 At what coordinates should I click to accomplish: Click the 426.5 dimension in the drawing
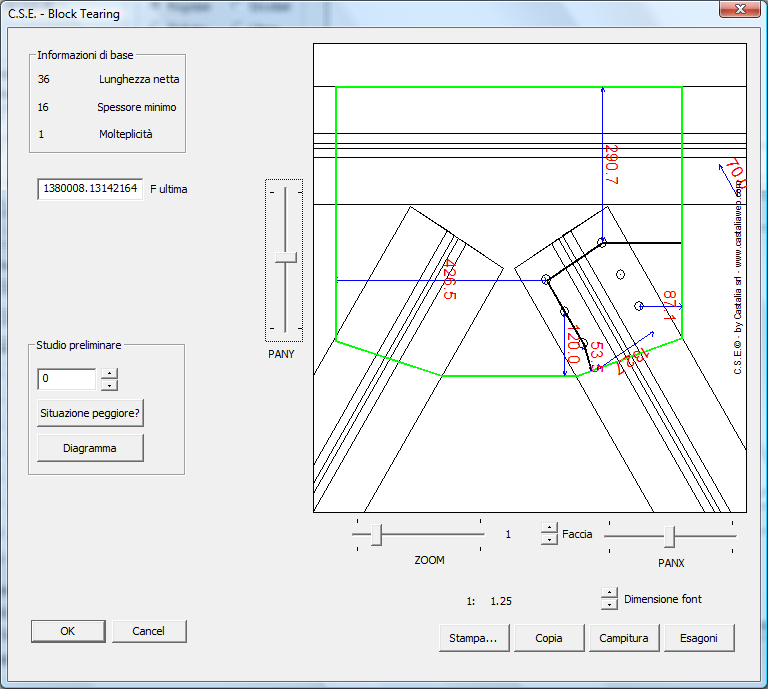pyautogui.click(x=450, y=280)
